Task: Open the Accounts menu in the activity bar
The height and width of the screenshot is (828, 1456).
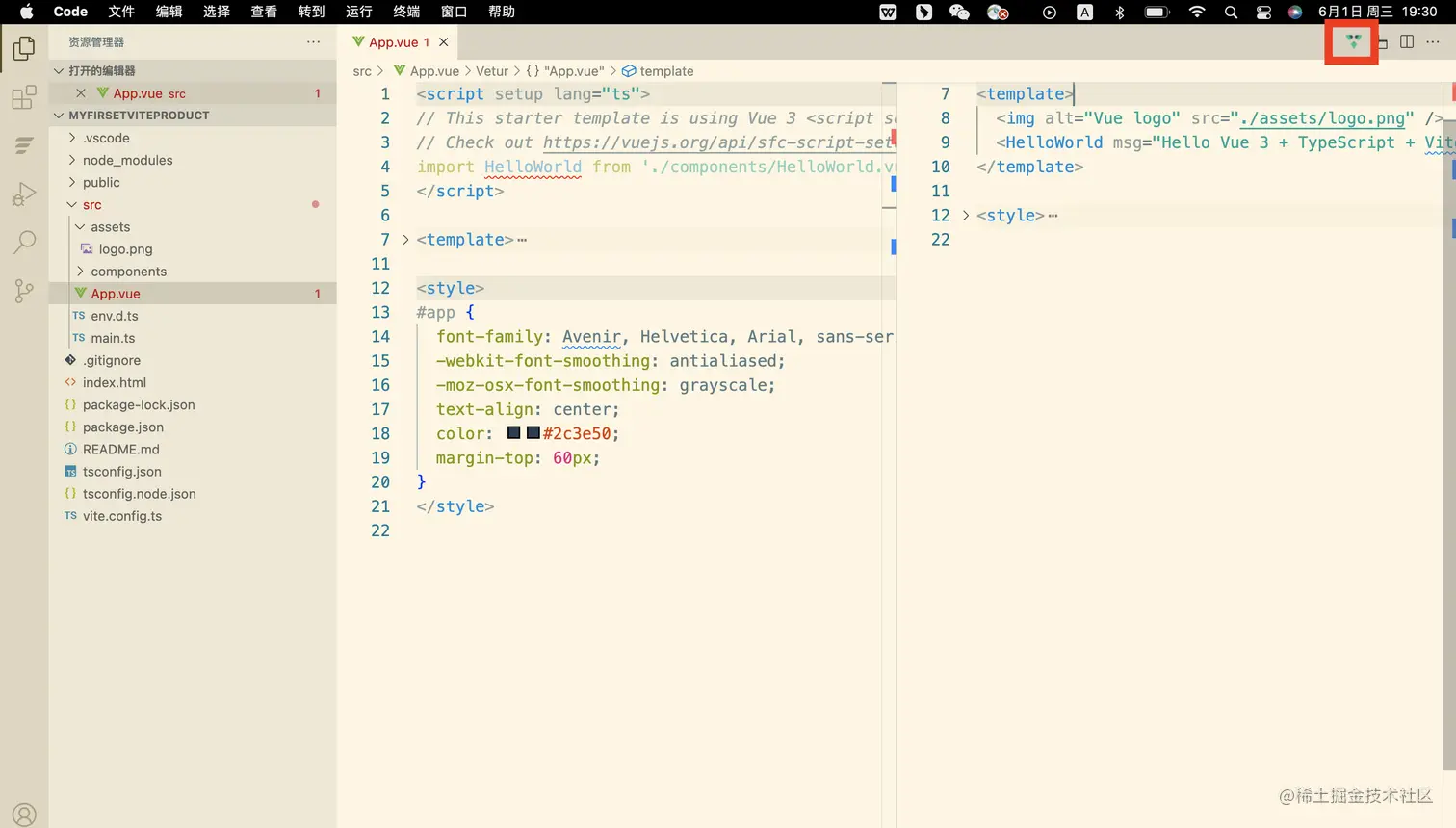Action: tap(24, 815)
